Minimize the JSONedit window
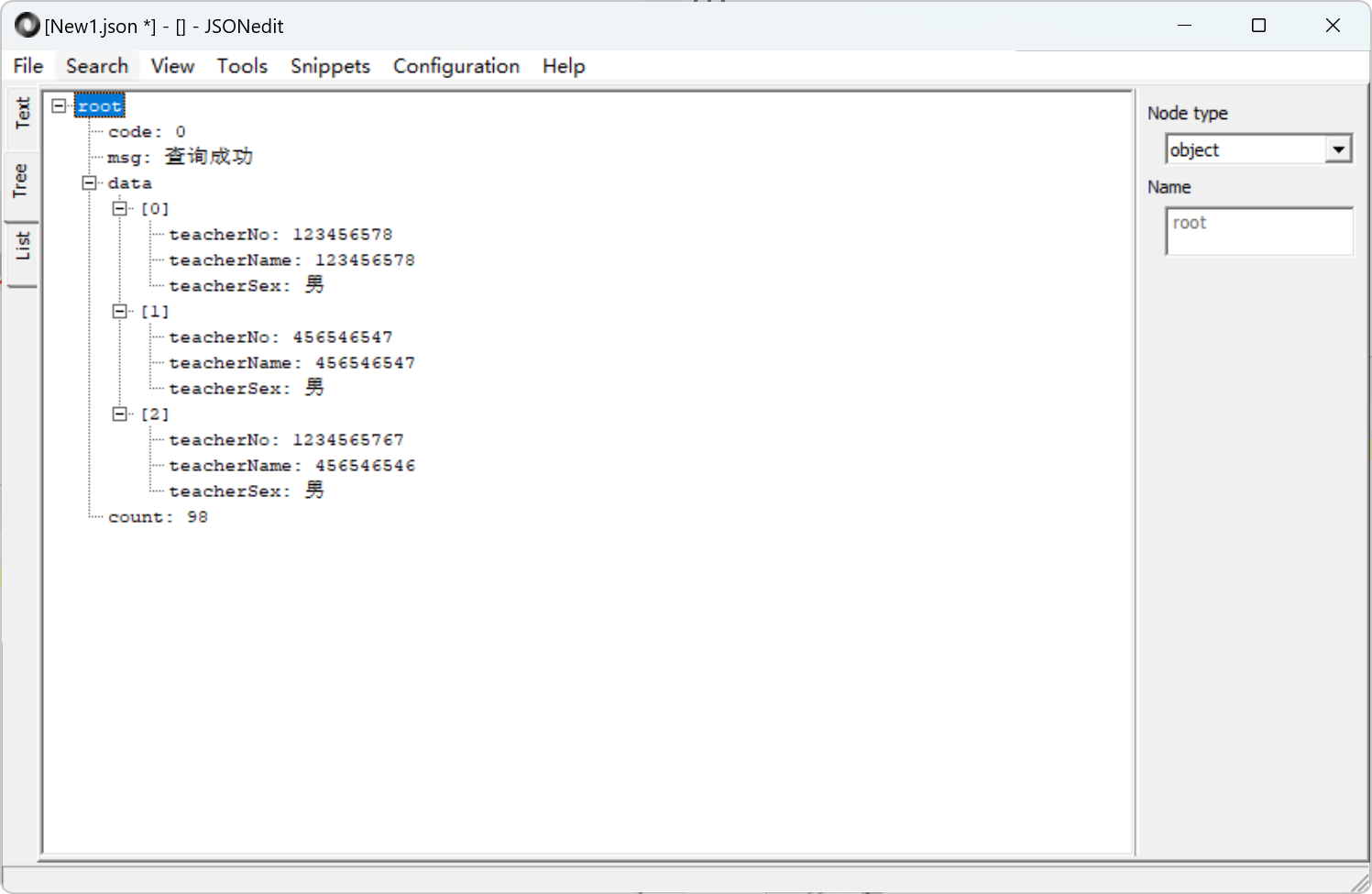Image resolution: width=1372 pixels, height=894 pixels. 1184,26
